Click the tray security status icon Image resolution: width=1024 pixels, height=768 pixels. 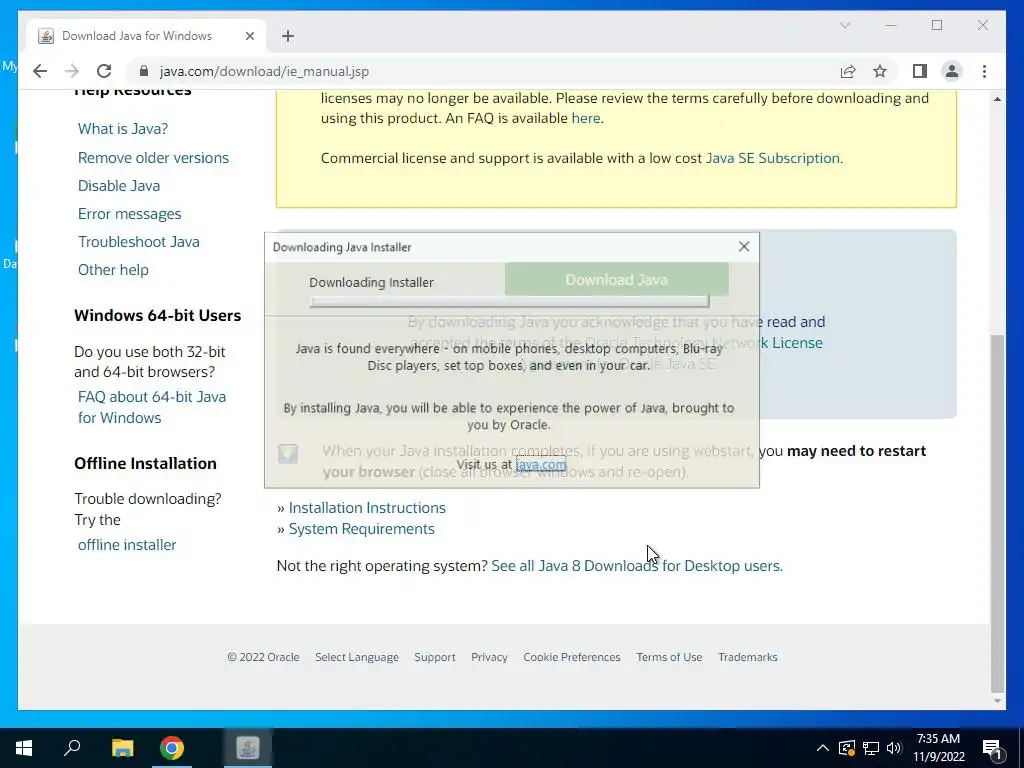point(847,748)
